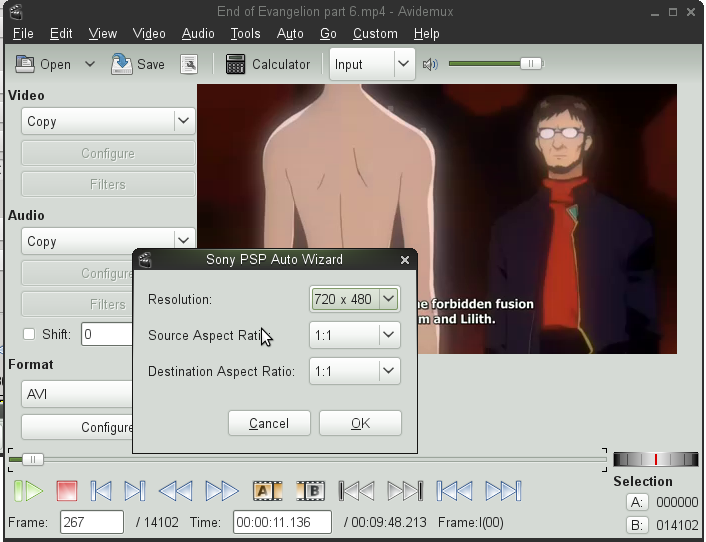
Task: Open the Video menu
Action: tap(149, 34)
